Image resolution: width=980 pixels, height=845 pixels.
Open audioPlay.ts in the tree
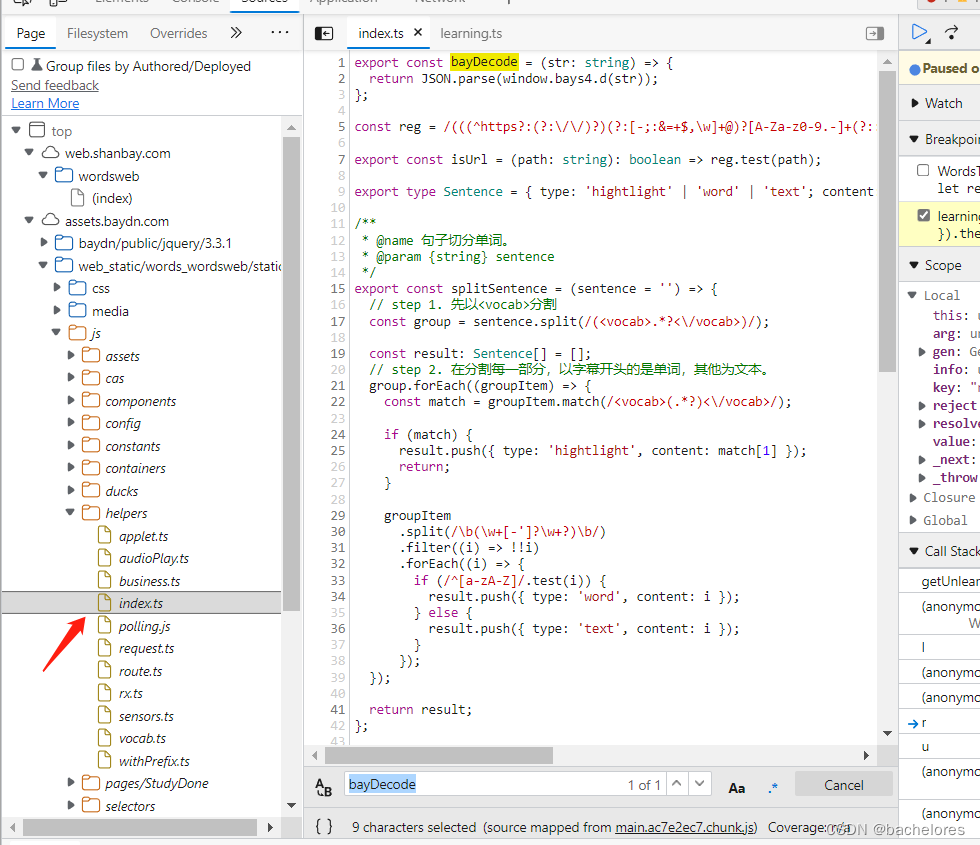pos(154,558)
